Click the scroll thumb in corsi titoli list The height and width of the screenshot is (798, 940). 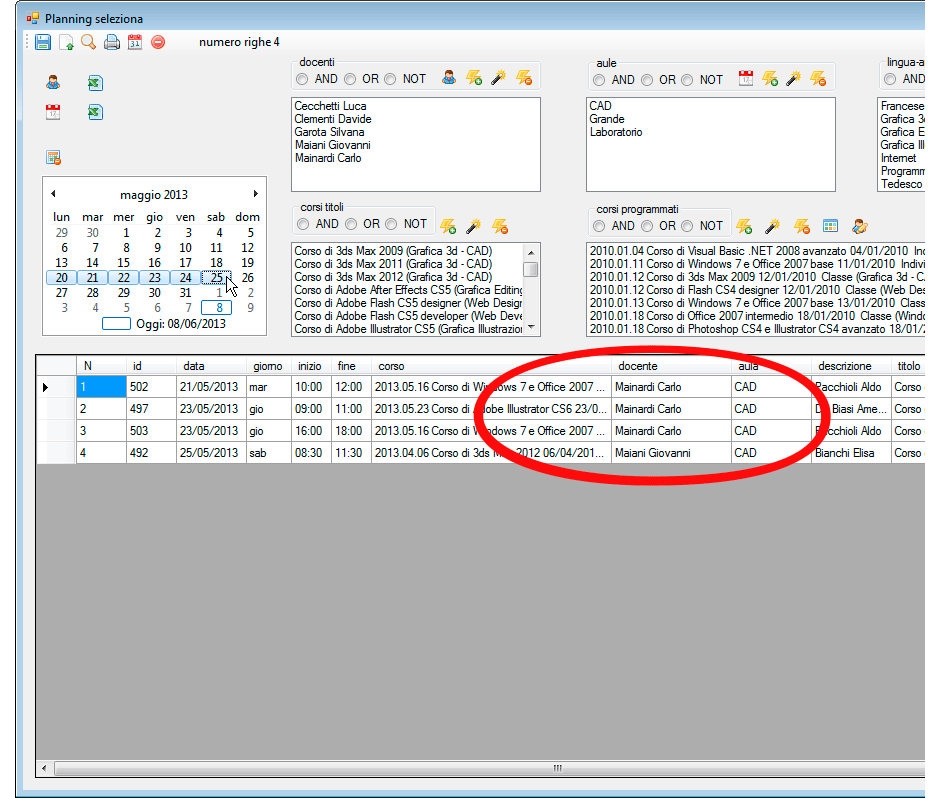coord(531,269)
